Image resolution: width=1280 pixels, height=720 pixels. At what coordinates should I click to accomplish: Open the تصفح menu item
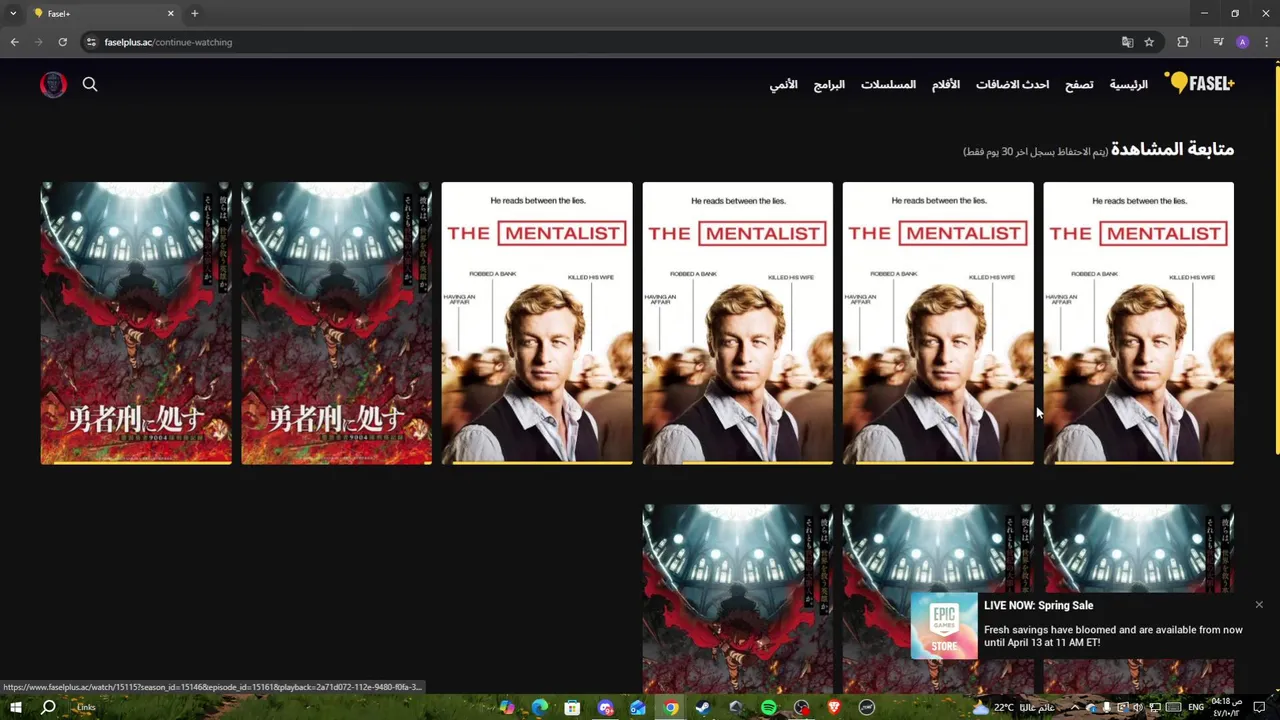click(1079, 85)
